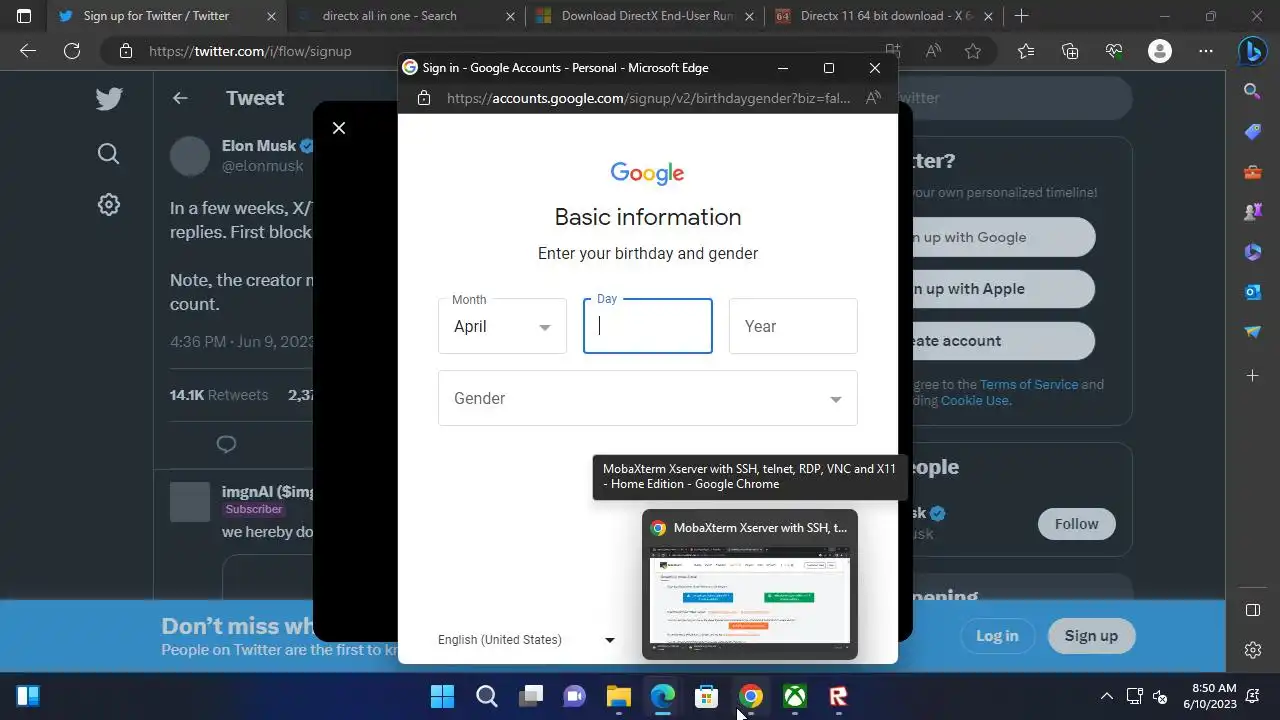Screen dimensions: 1280x720
Task: Click Edge sidebar search icon
Action: coord(1253,92)
